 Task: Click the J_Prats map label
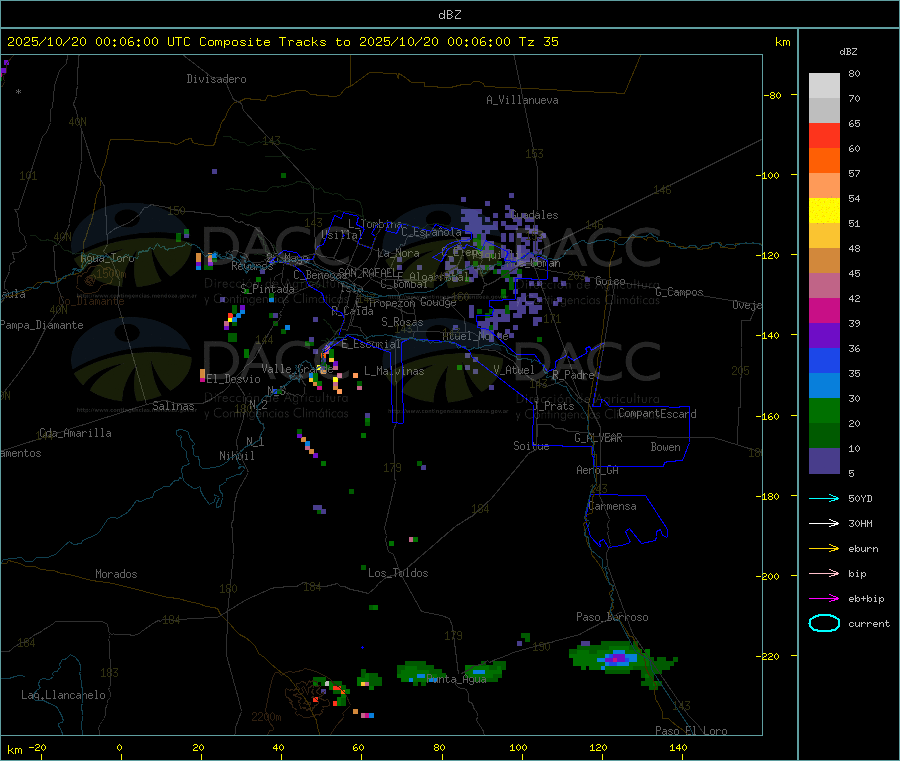coord(554,406)
